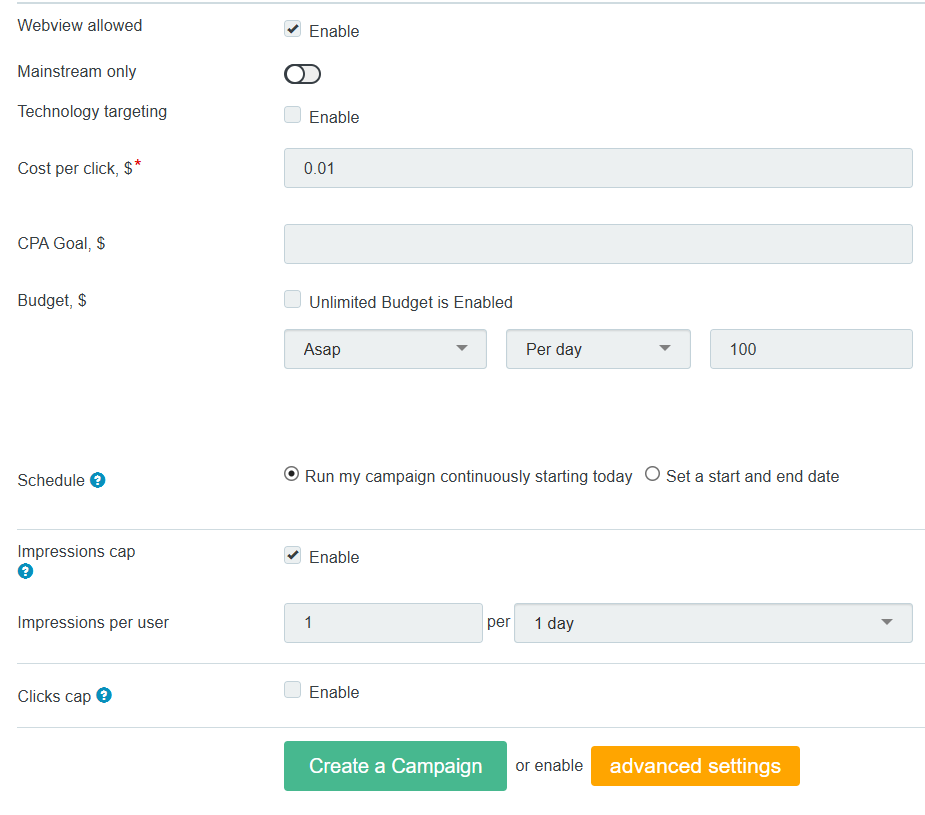This screenshot has height=815, width=925.
Task: Click the Schedule help question-mark icon
Action: tap(98, 480)
